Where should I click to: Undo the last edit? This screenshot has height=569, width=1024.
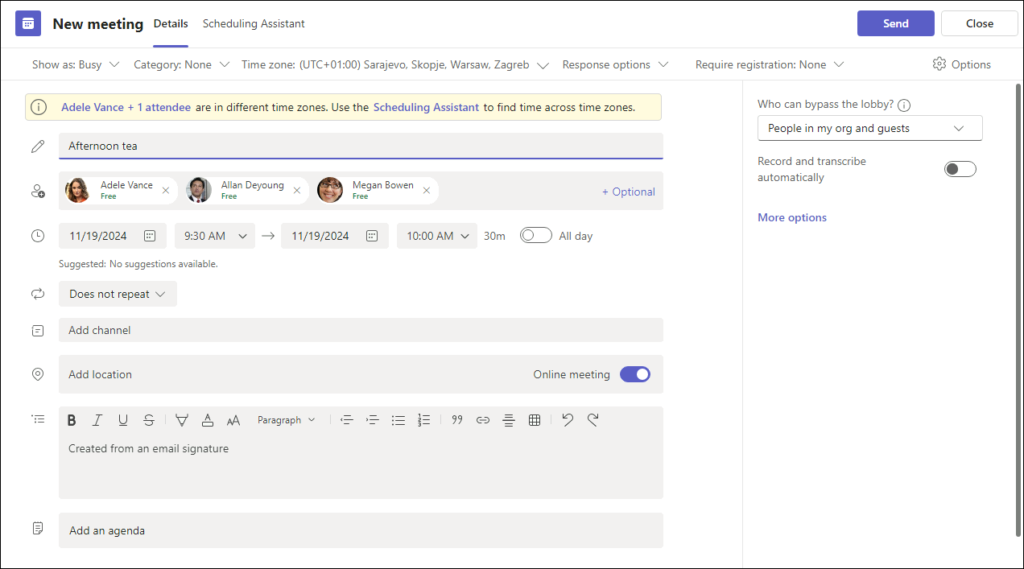(x=568, y=420)
